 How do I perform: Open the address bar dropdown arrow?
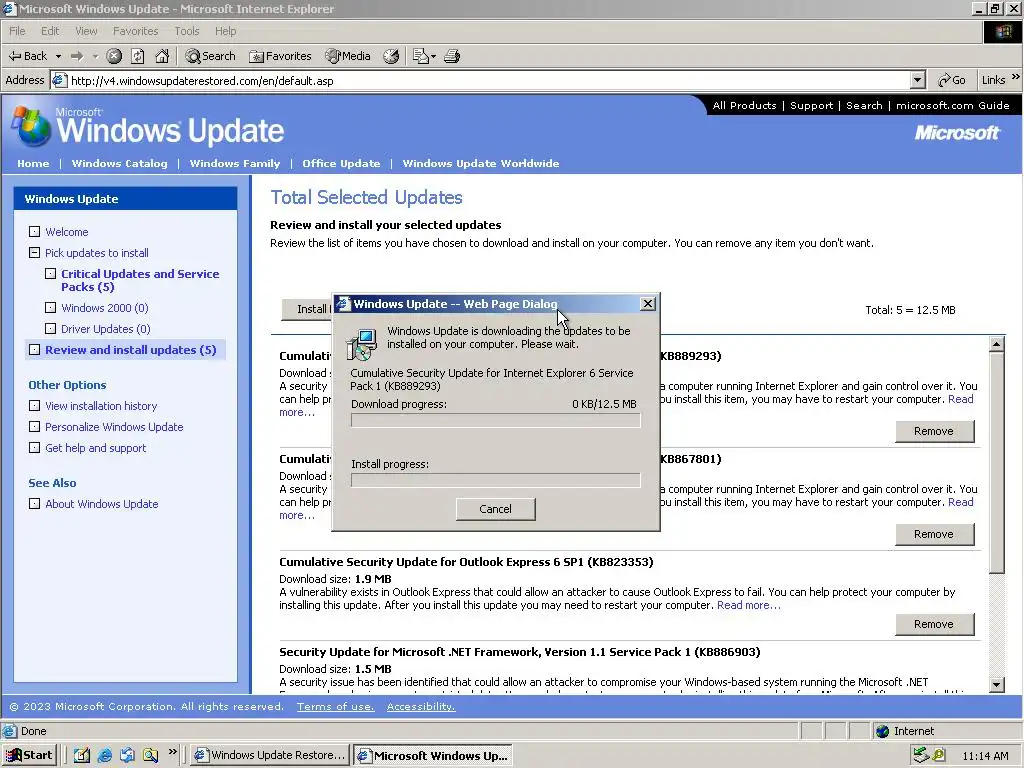click(x=917, y=80)
